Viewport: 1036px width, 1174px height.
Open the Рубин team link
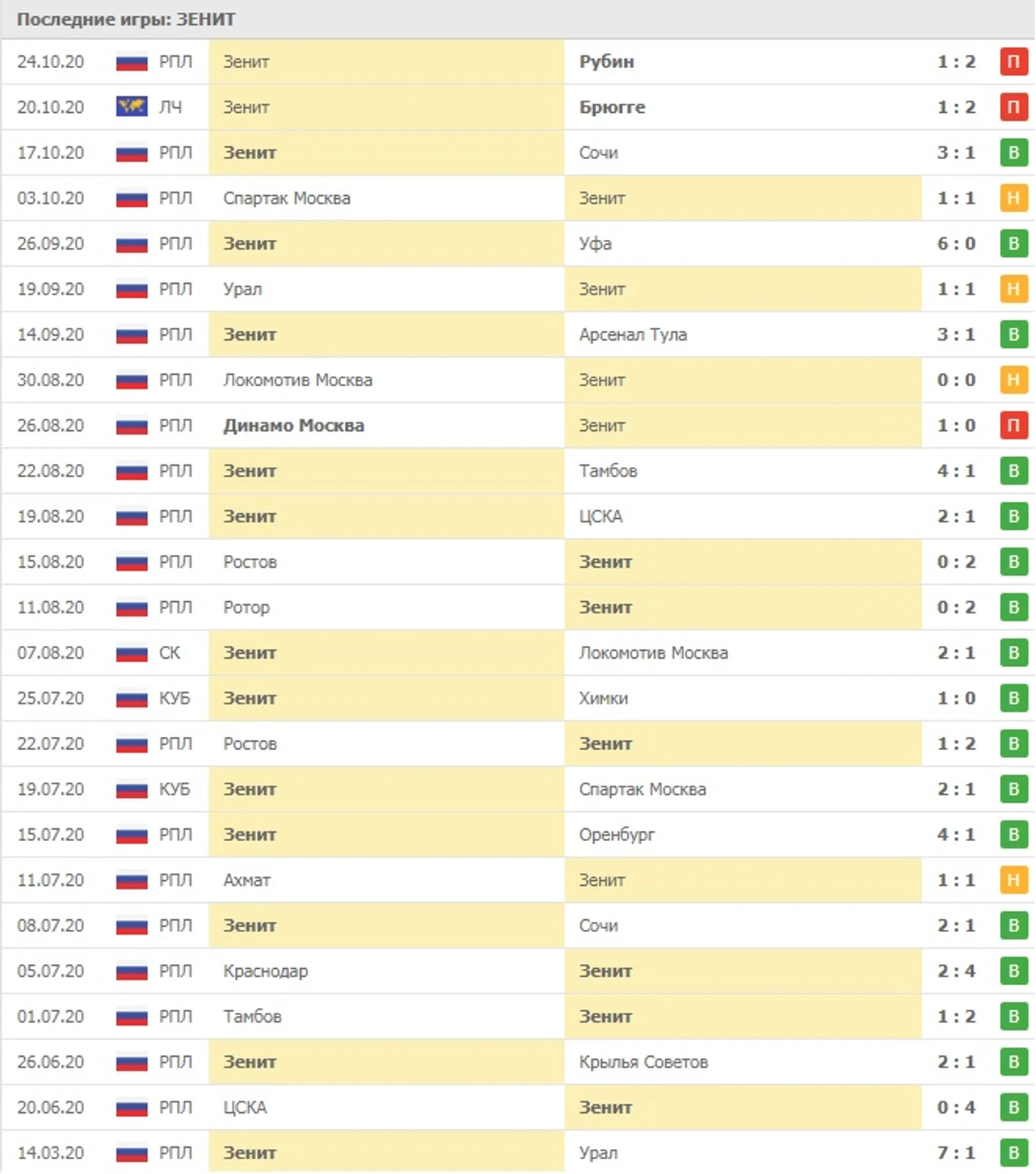(606, 62)
